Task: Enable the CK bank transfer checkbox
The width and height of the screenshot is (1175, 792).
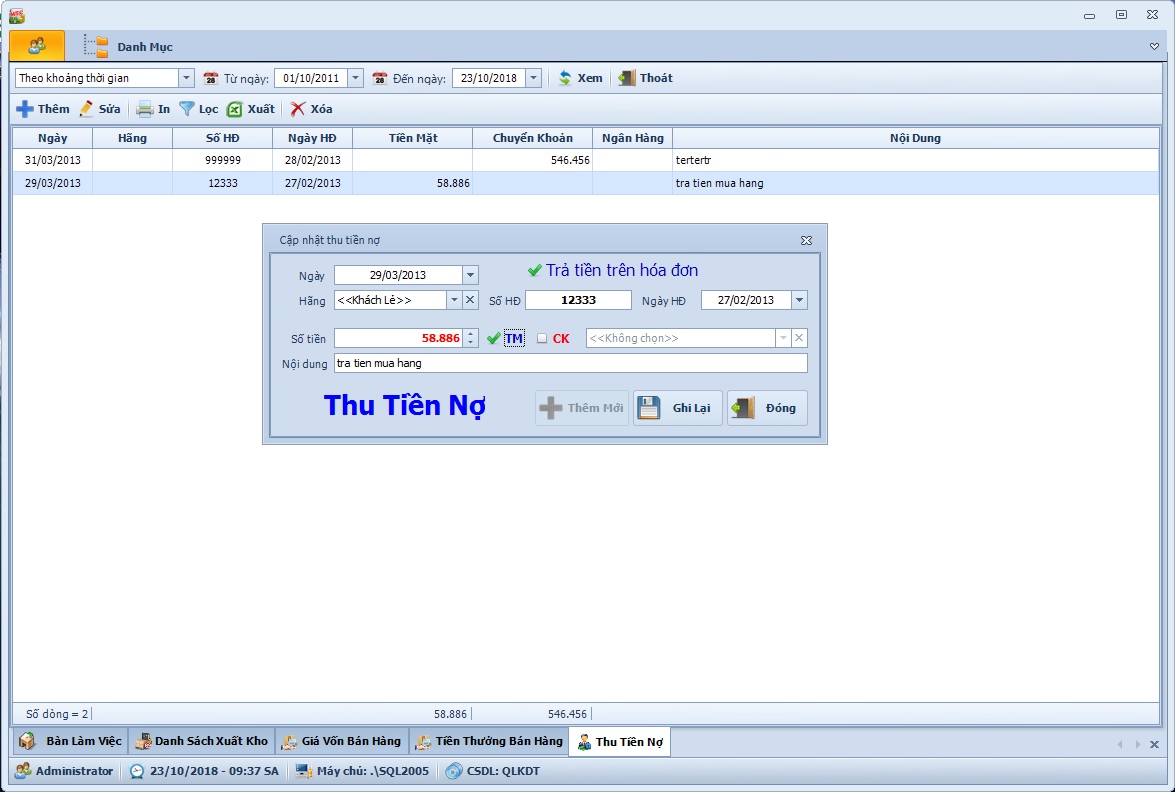Action: (542, 339)
